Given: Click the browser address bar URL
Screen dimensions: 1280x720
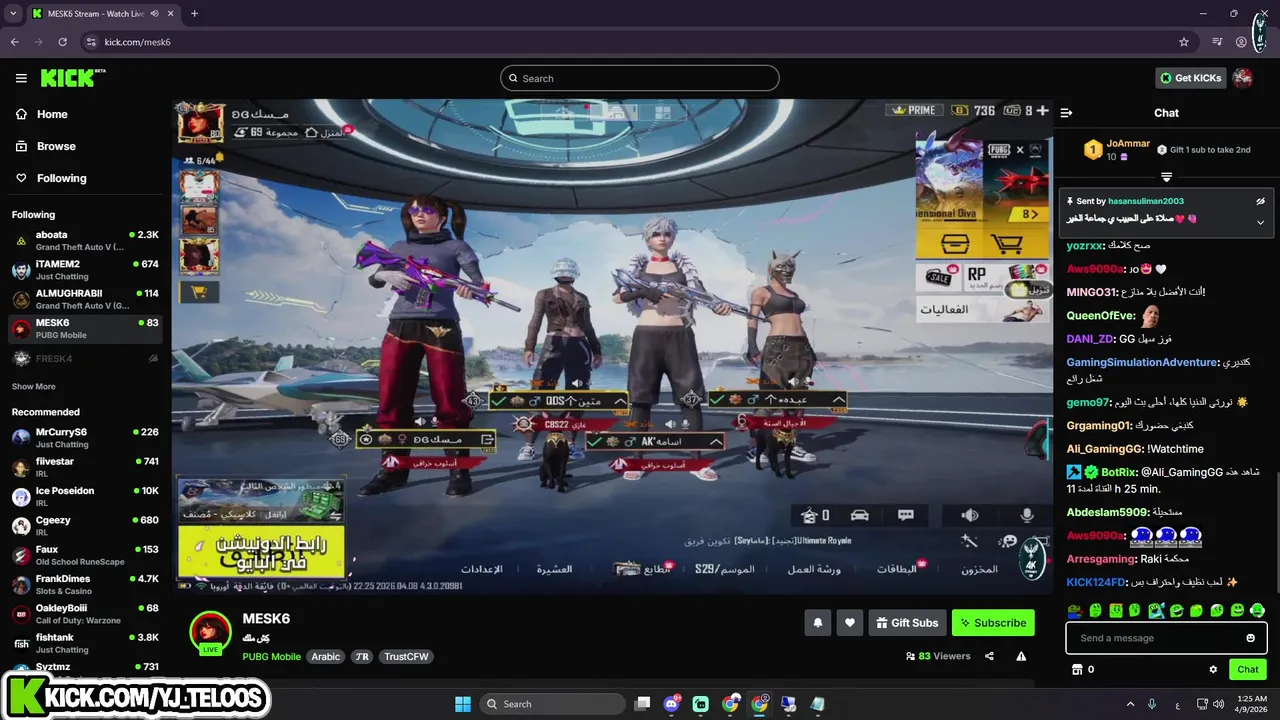Looking at the screenshot, I should tap(137, 42).
